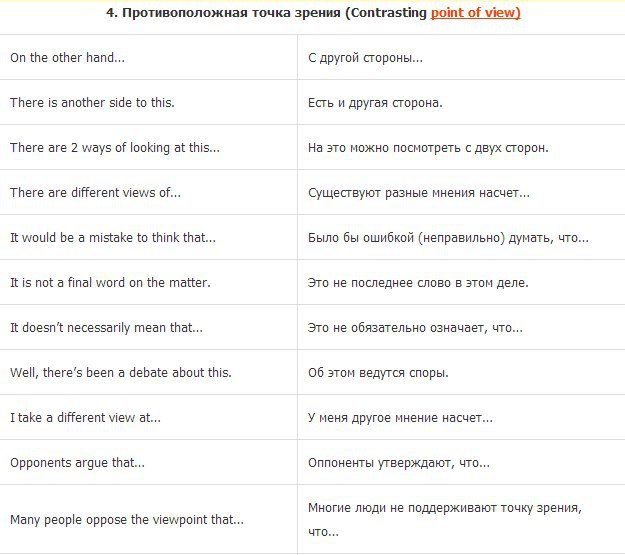Select "Well, there's been a debate about this."
This screenshot has width=625, height=555.
121,373
